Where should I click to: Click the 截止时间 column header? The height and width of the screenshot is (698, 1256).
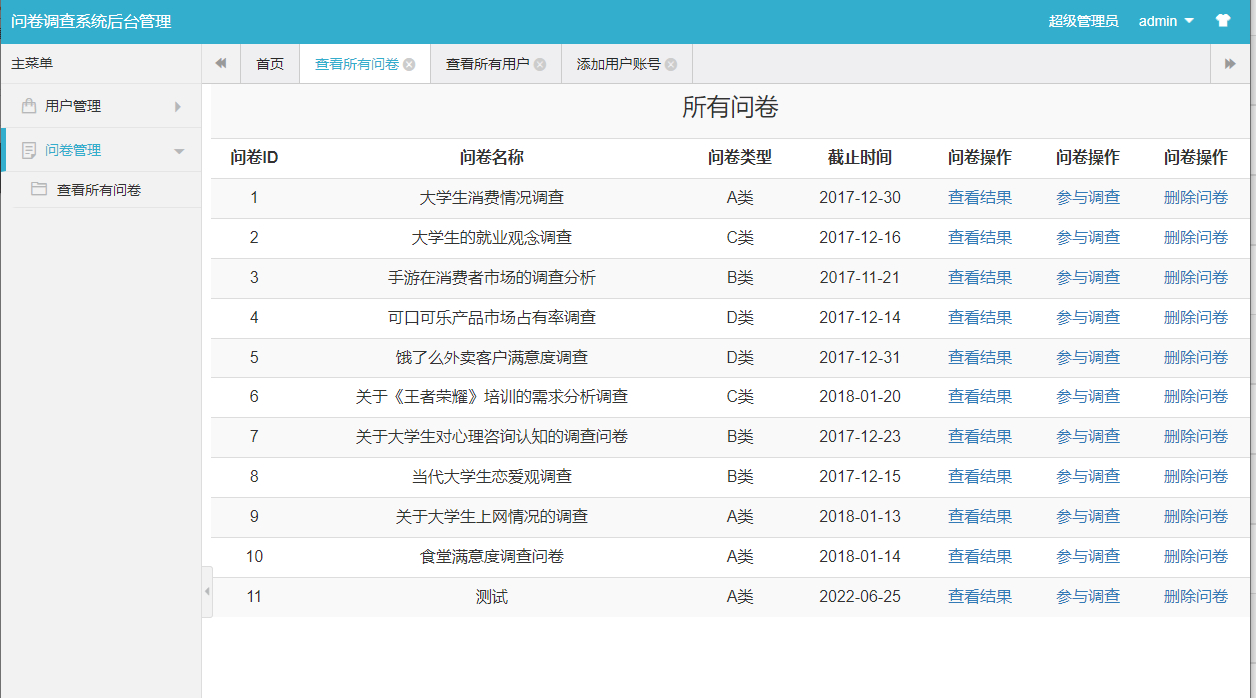(860, 158)
